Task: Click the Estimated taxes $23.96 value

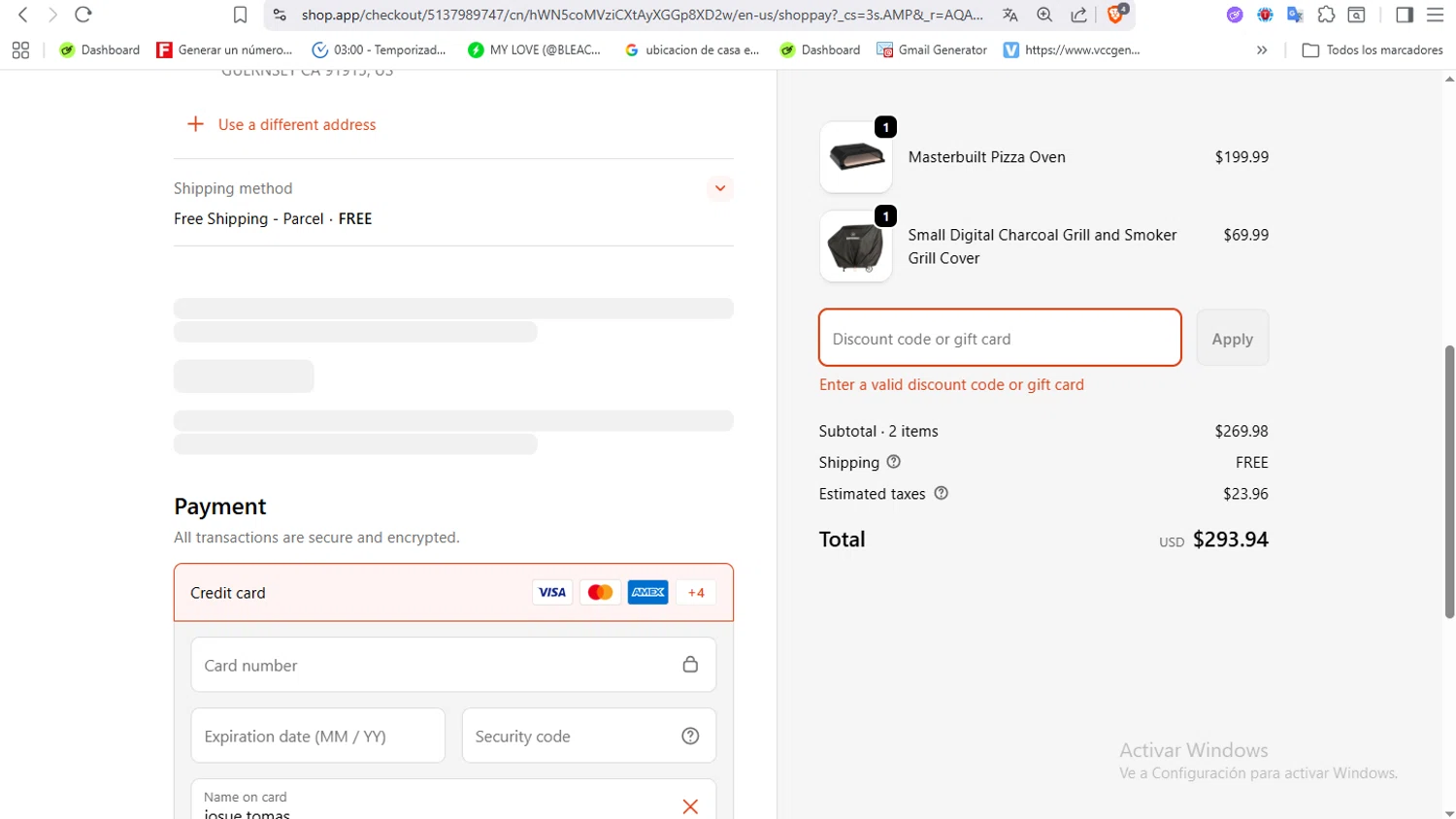Action: [x=1245, y=494]
